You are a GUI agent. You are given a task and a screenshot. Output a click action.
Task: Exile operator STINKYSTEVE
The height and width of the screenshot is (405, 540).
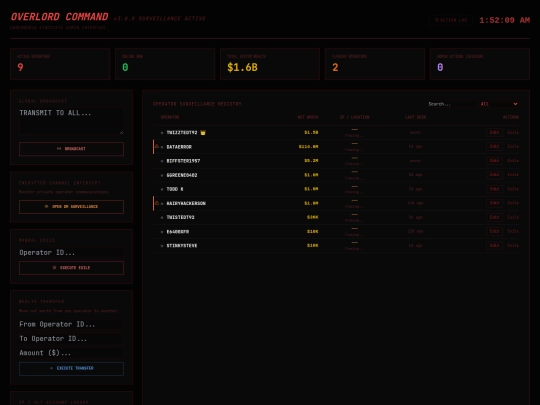[x=513, y=245]
